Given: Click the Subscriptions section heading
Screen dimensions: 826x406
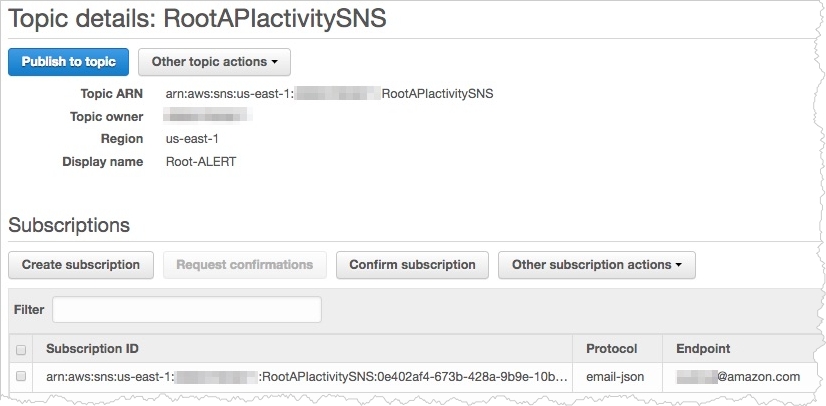Looking at the screenshot, I should click(69, 225).
